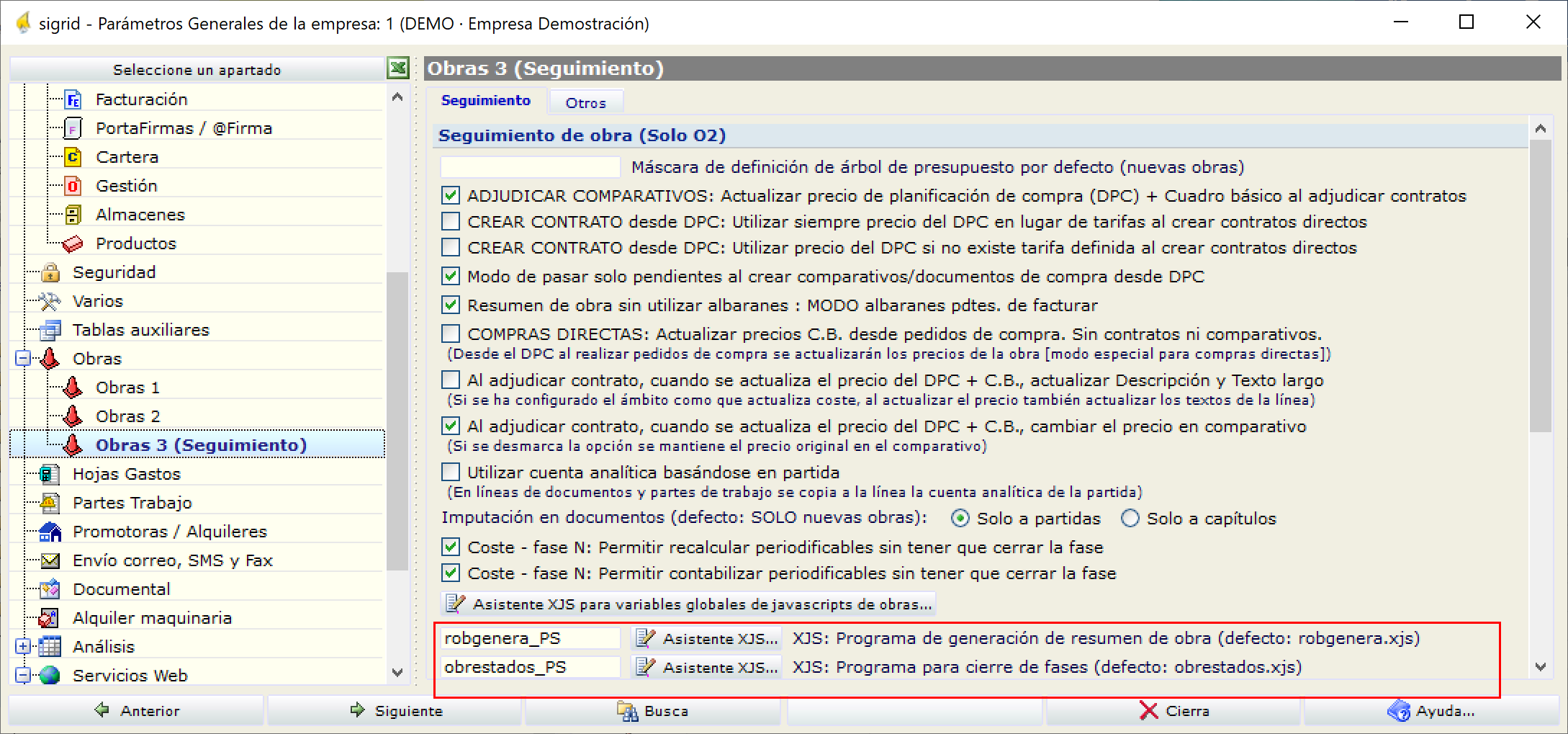Check 'si no existe tarifa definida' checkbox
Image resolution: width=1568 pixels, height=734 pixels.
[x=451, y=248]
